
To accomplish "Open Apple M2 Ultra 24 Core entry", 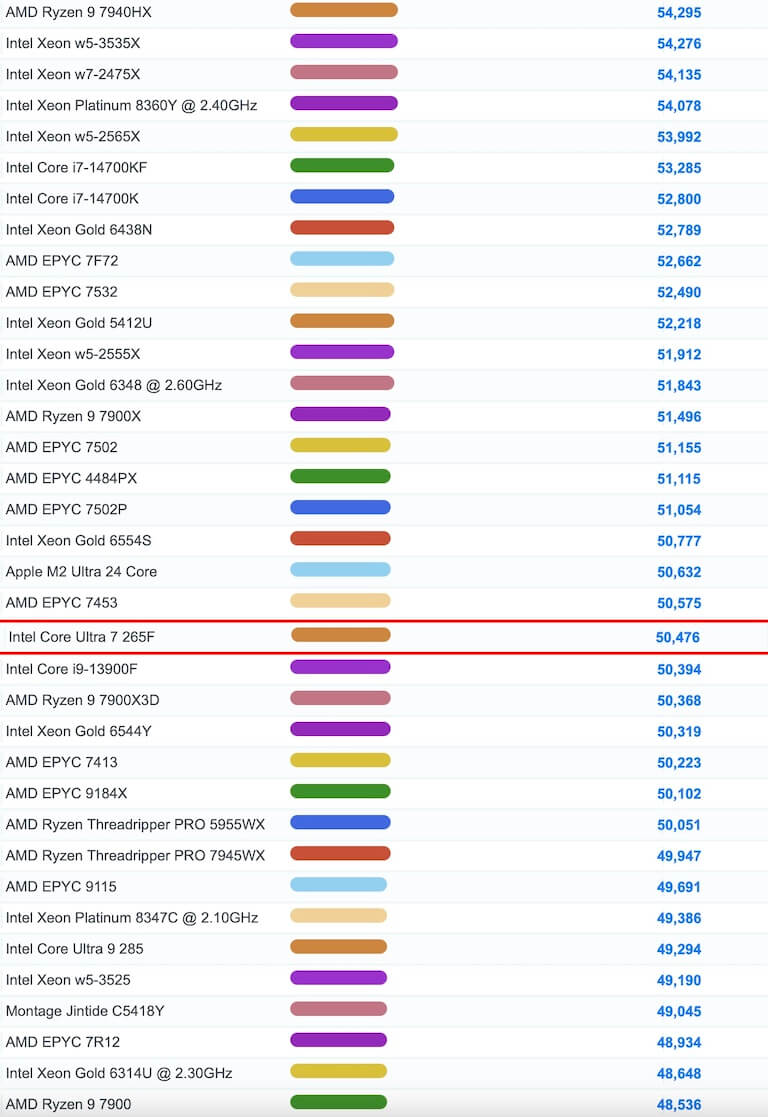I will coord(81,571).
